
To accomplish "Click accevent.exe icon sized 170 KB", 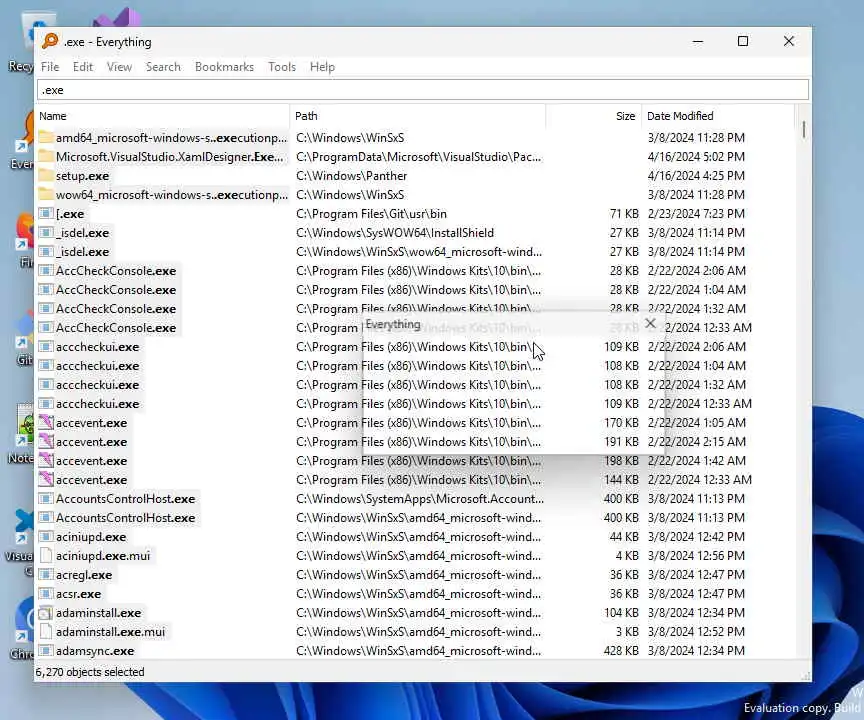I will 46,423.
